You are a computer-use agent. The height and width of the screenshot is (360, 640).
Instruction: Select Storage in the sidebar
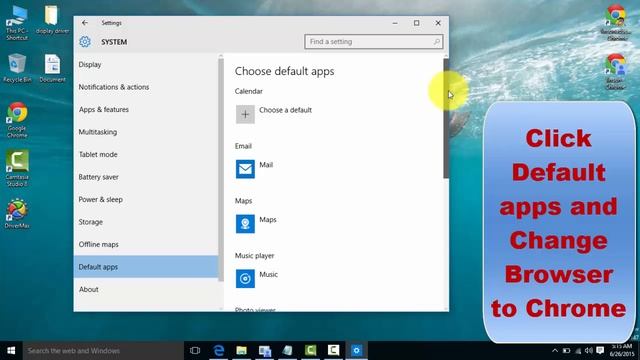tap(146, 222)
